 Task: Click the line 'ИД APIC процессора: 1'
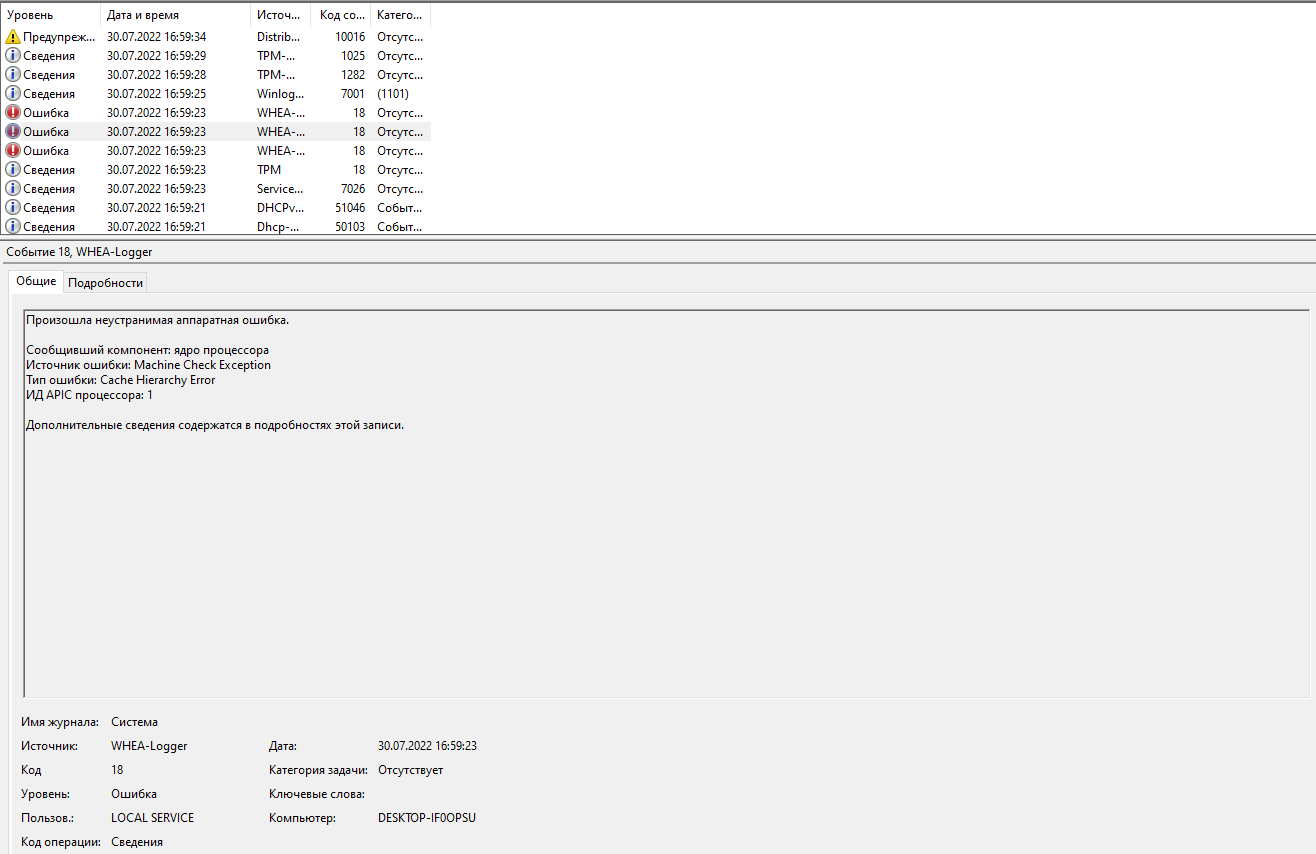(89, 395)
